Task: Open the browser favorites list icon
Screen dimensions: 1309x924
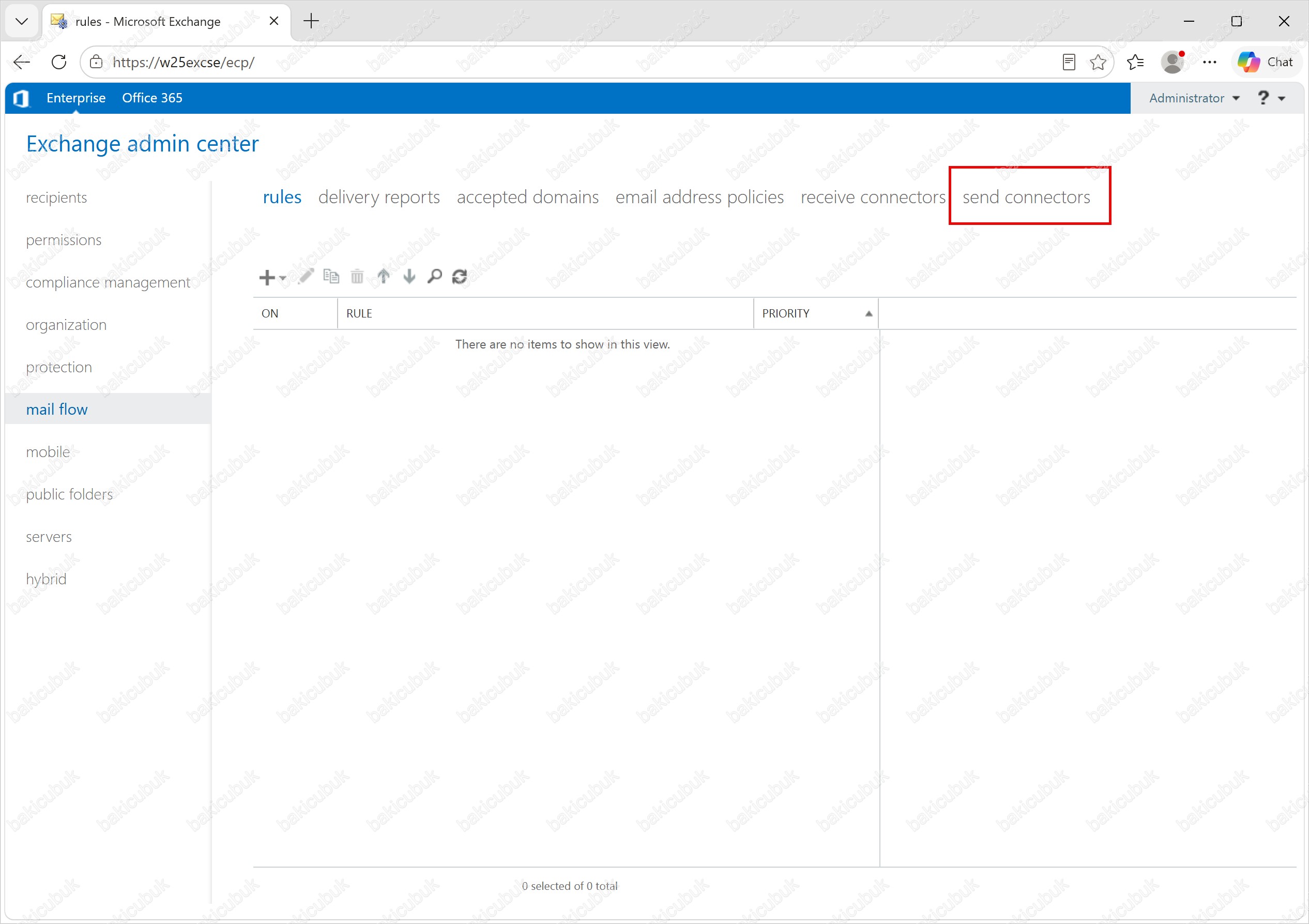Action: pos(1136,62)
